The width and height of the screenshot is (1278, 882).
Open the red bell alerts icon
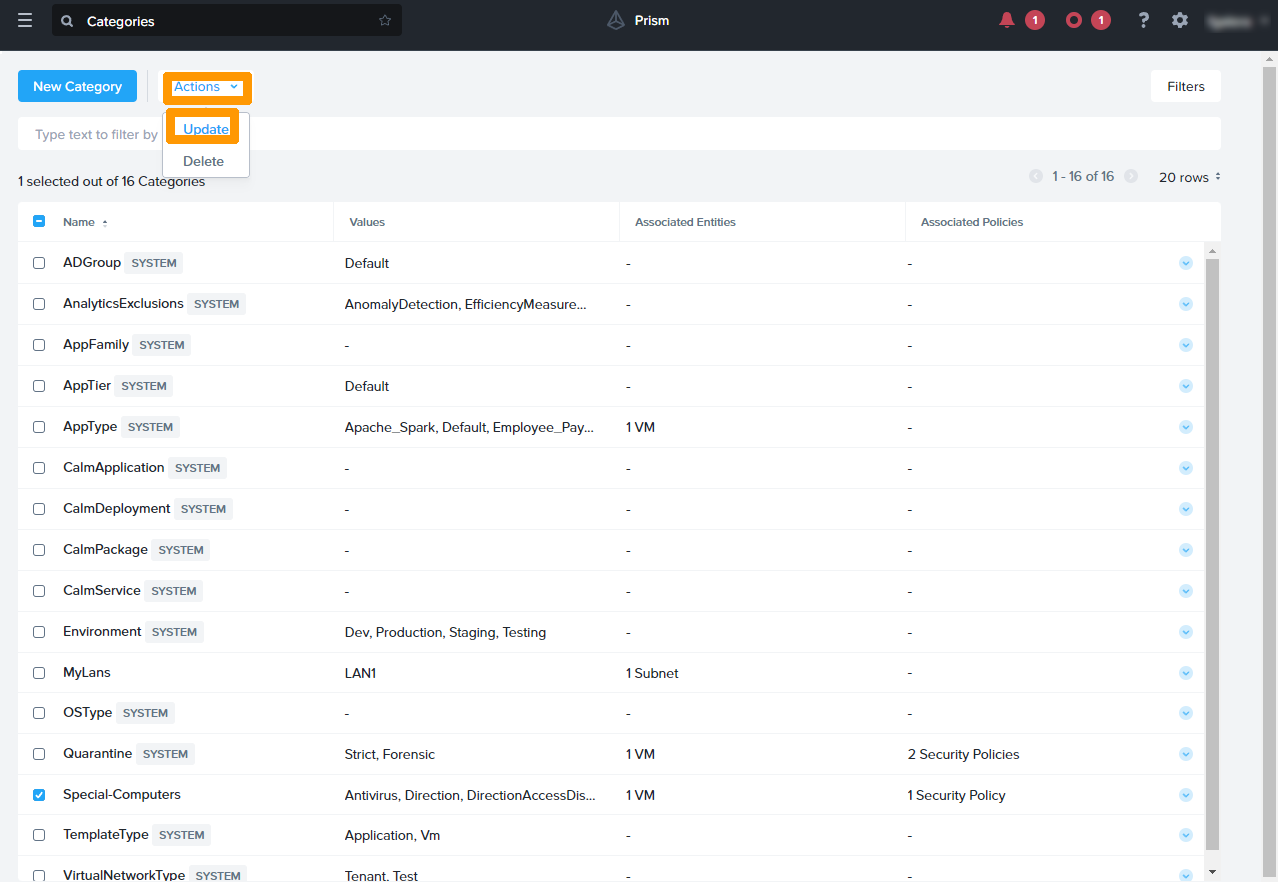(1007, 20)
